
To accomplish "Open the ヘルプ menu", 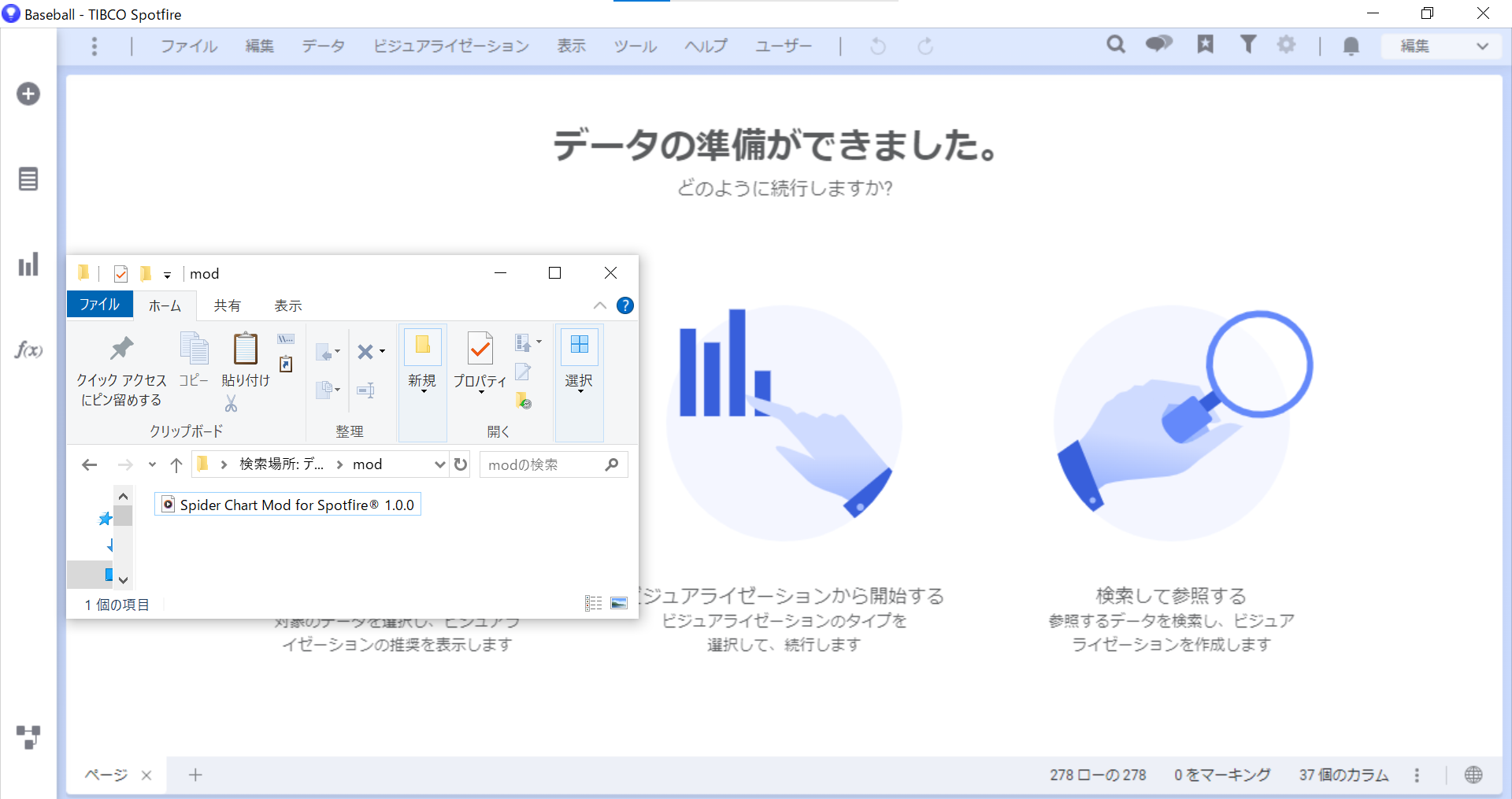I will click(x=706, y=46).
